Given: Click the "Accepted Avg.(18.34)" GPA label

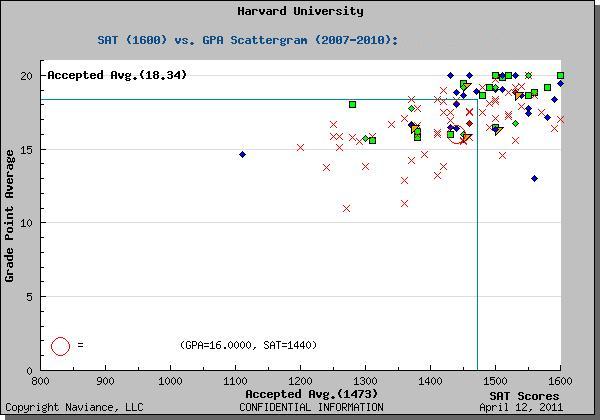Looking at the screenshot, I should [x=117, y=75].
